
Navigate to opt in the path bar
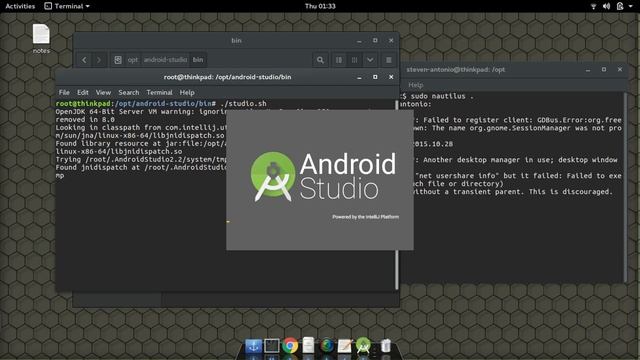click(133, 60)
